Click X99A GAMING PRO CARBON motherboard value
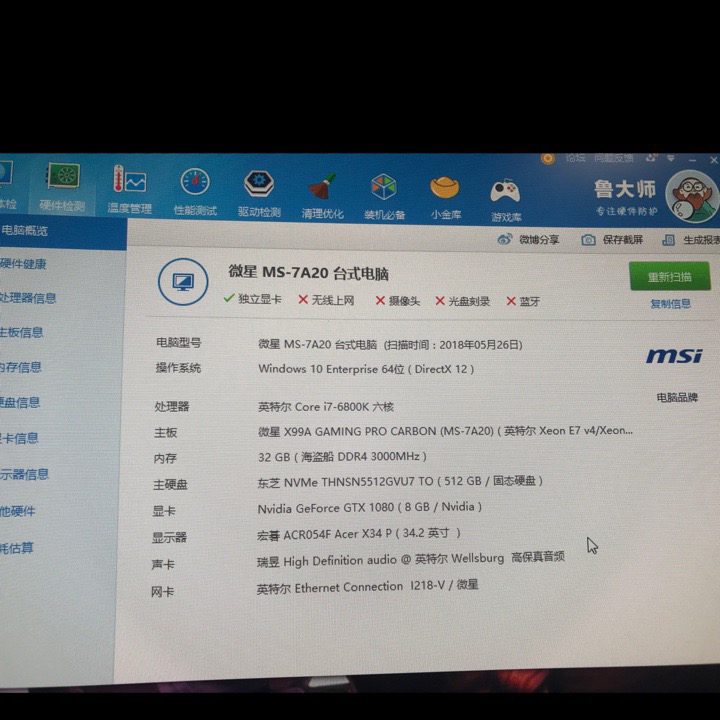The width and height of the screenshot is (720, 720). (445, 431)
